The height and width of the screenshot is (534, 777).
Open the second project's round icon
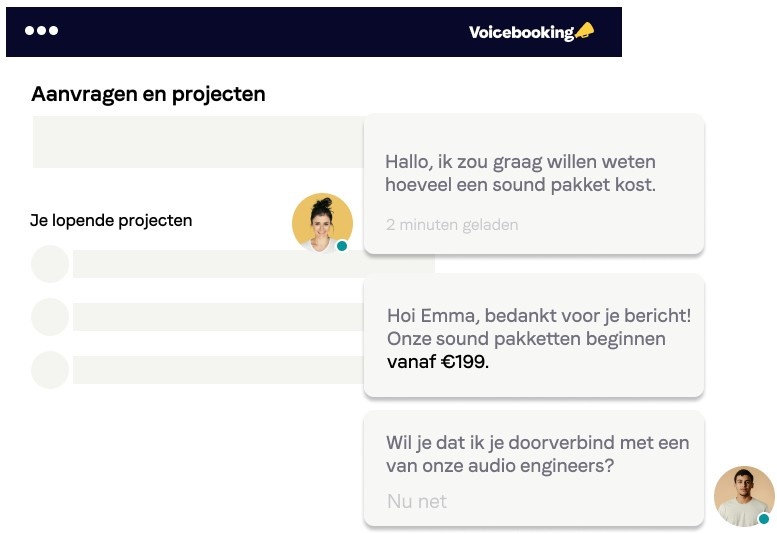coord(50,317)
